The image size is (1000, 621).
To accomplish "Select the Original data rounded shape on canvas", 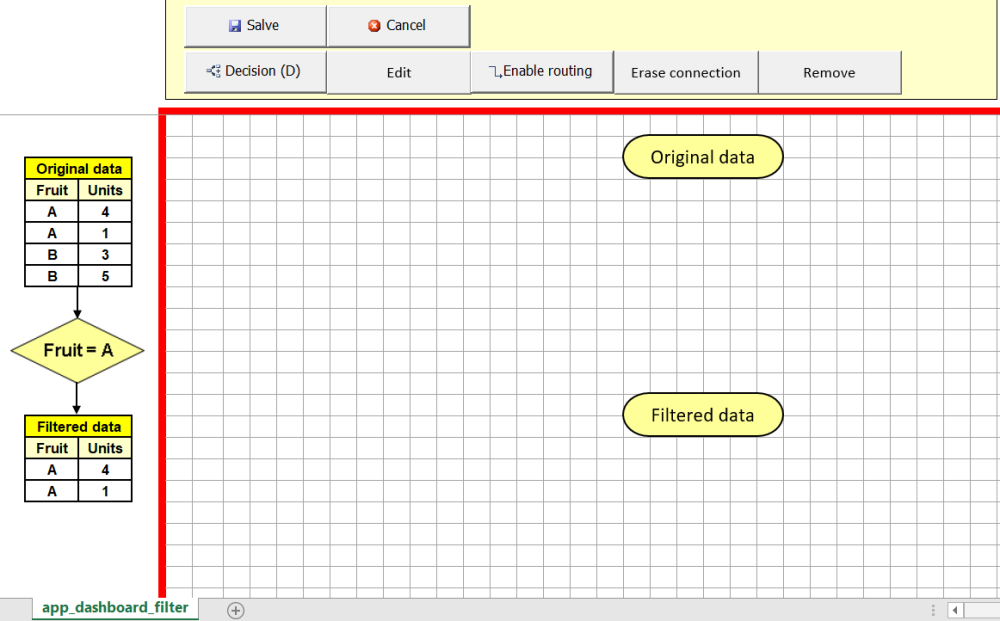I will pos(703,157).
